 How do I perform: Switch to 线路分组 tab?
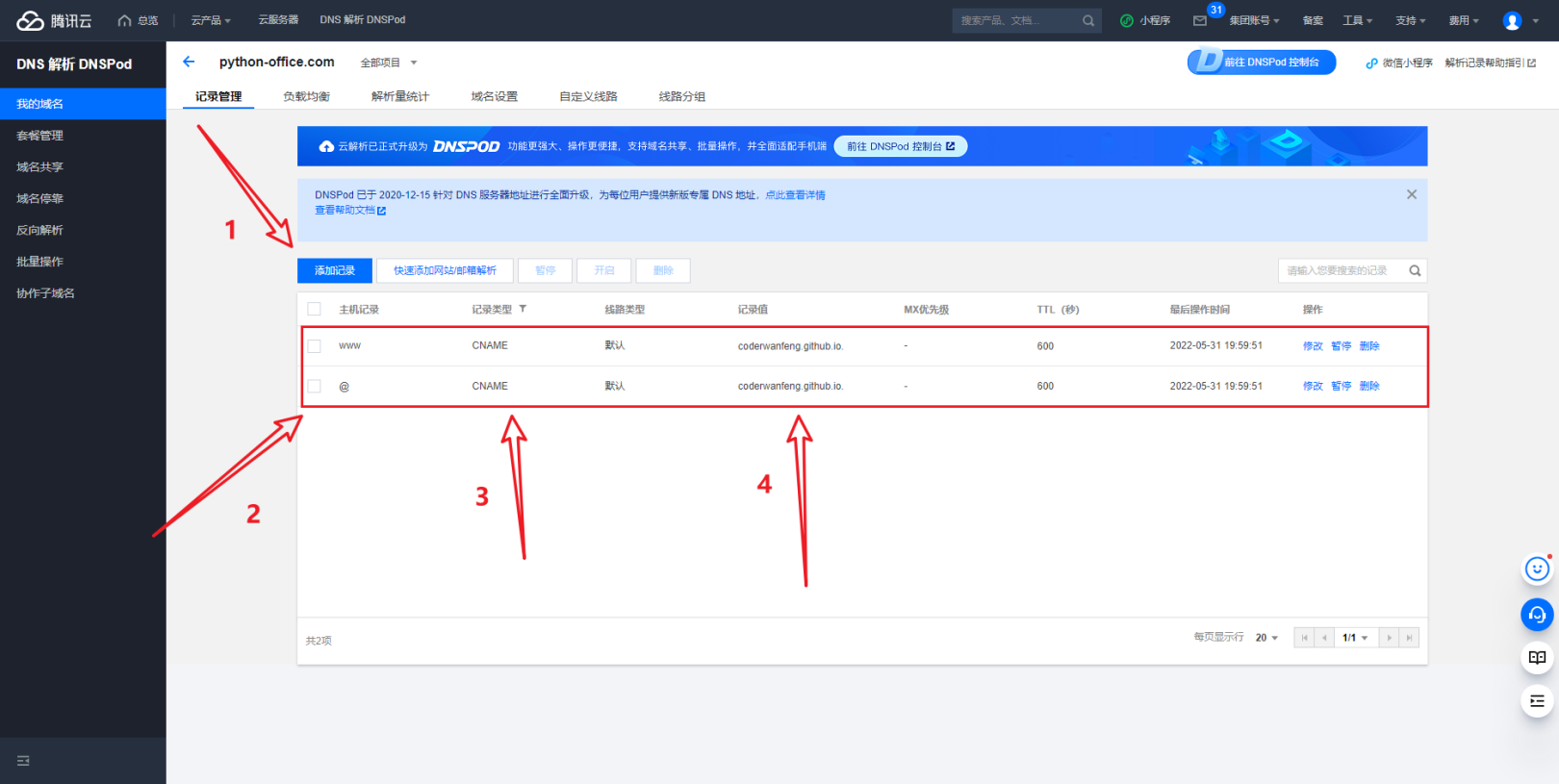tap(682, 96)
